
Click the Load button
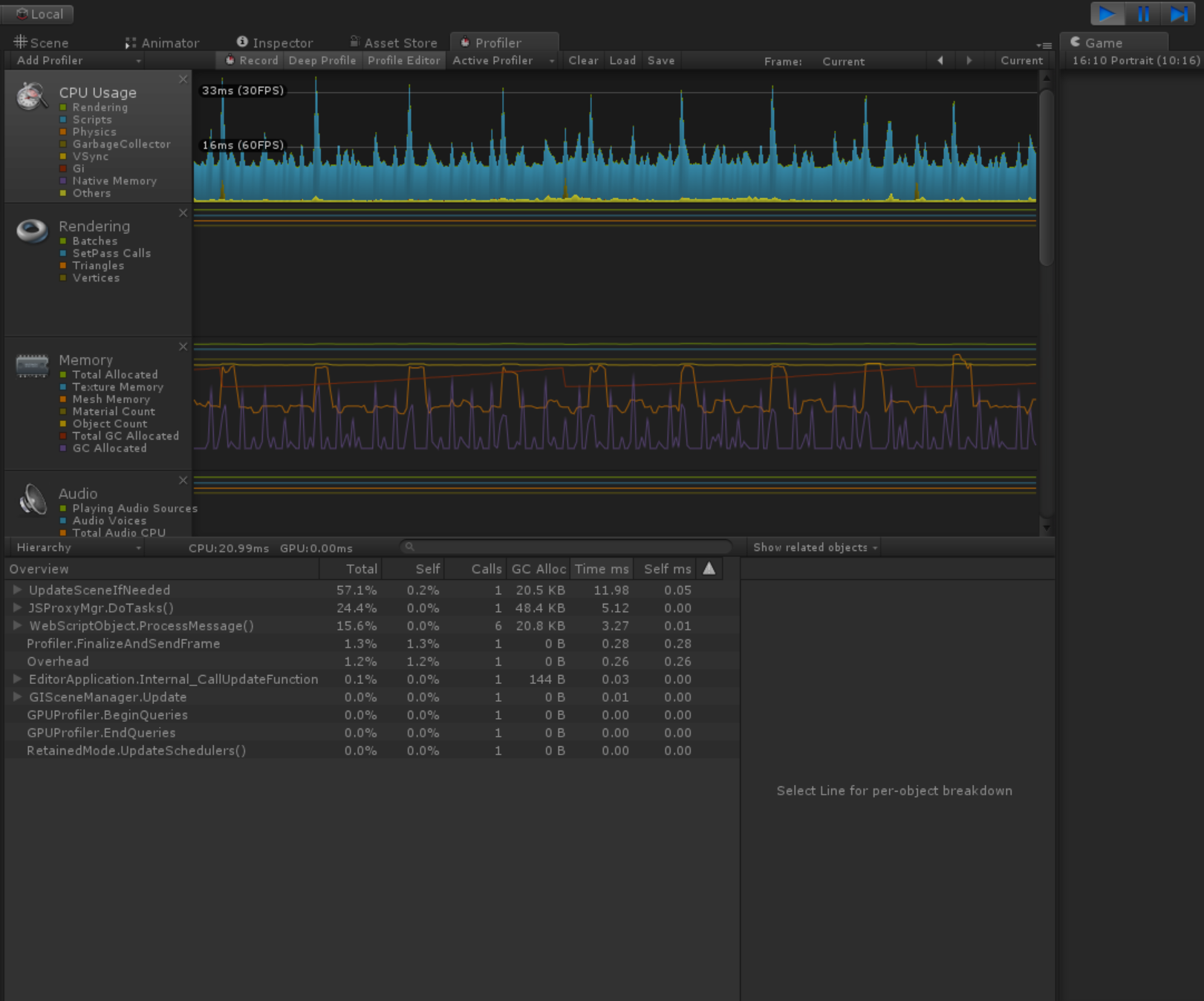(622, 61)
